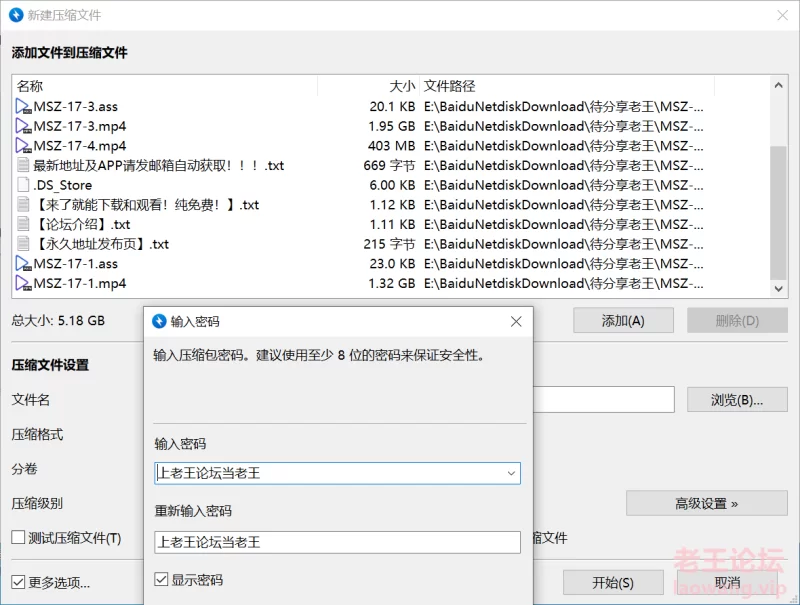Click the 1.95 GB size cell
The image size is (800, 605).
(x=391, y=126)
